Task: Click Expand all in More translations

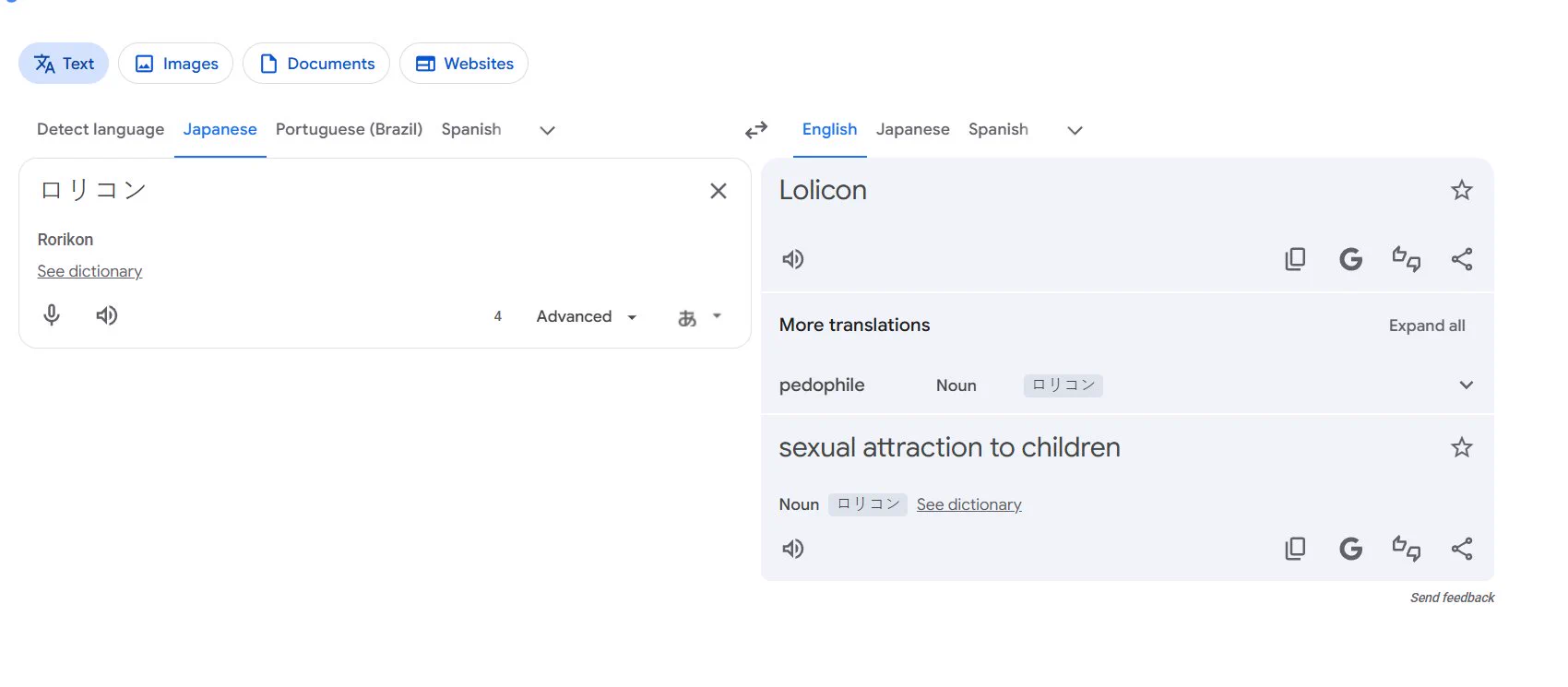Action: point(1427,326)
